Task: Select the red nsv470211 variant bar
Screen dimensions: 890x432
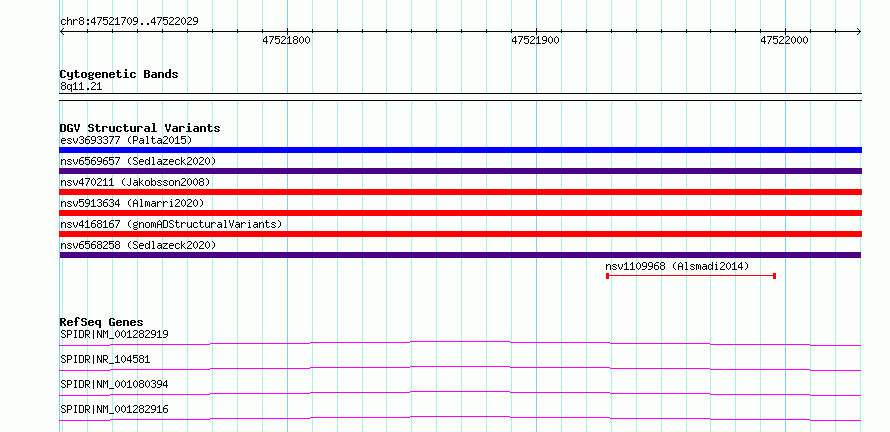Action: point(460,192)
